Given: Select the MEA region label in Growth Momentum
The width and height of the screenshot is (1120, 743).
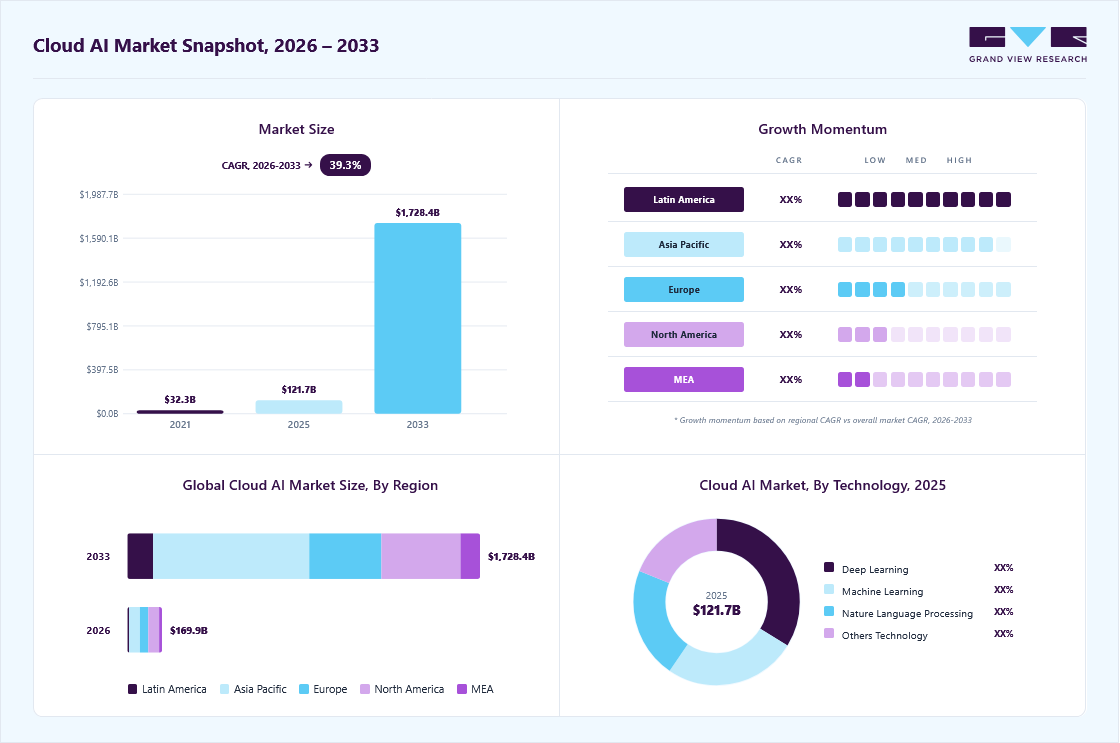Looking at the screenshot, I should pos(684,379).
